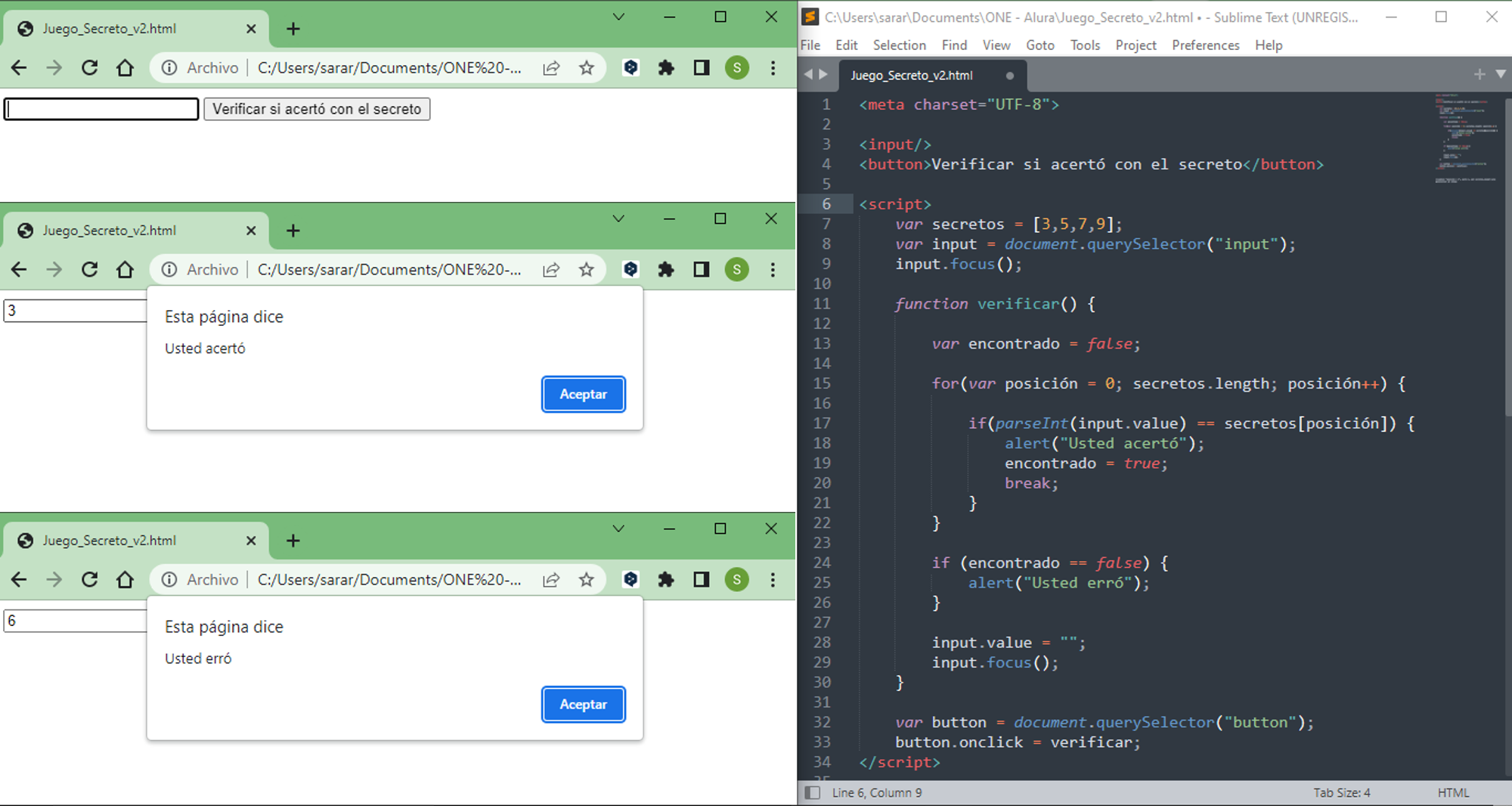Bookmark page with star in top browser
This screenshot has width=1512, height=806.
[x=587, y=68]
